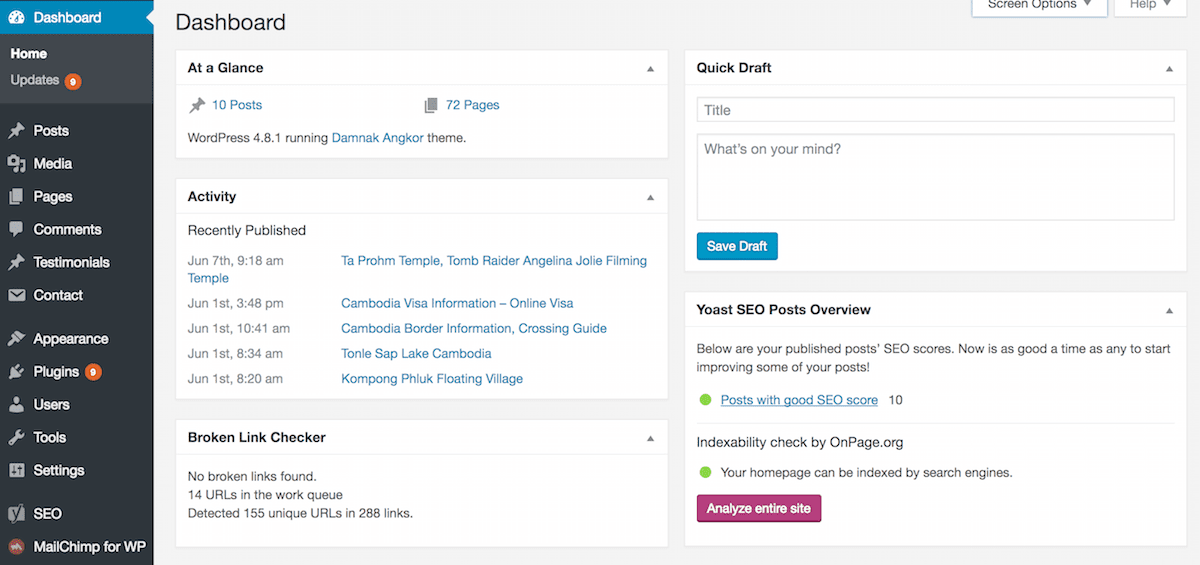Click the Media icon in sidebar
Viewport: 1200px width, 565px height.
tap(16, 164)
